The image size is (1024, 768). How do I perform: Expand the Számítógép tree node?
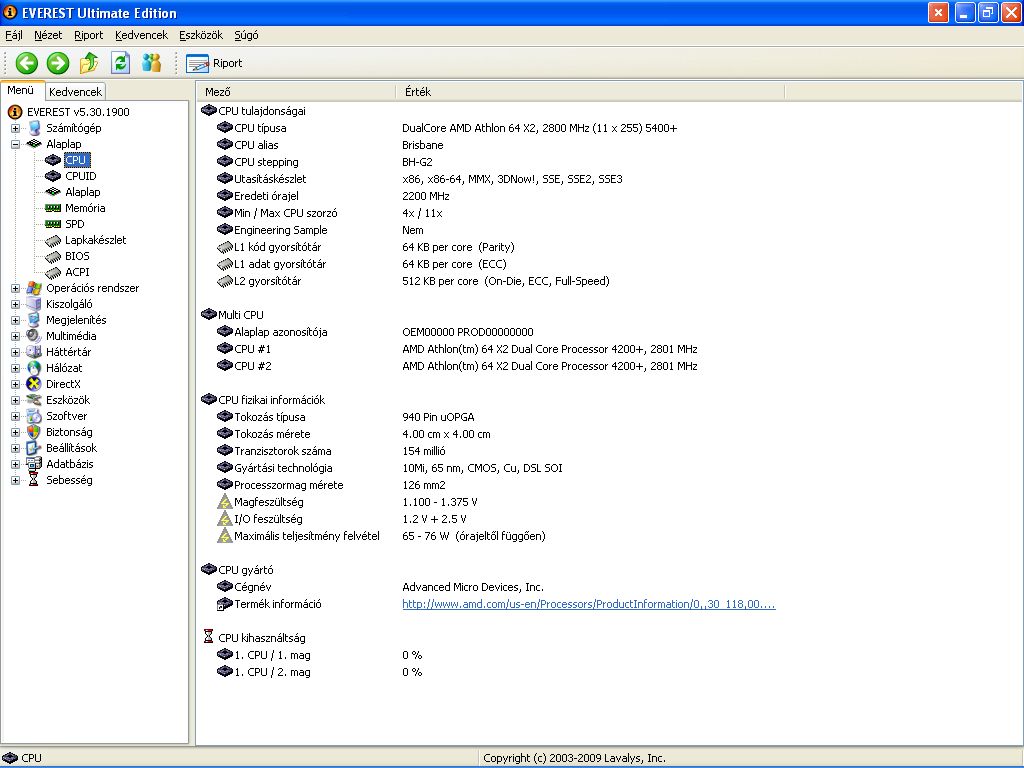16,128
